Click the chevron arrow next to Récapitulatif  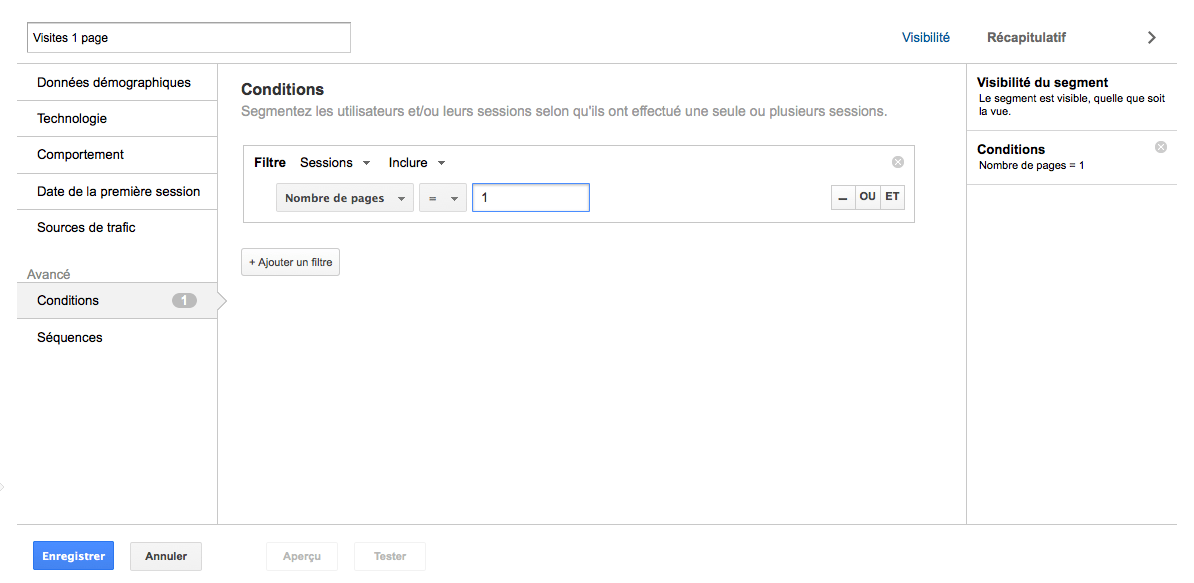pyautogui.click(x=1151, y=37)
